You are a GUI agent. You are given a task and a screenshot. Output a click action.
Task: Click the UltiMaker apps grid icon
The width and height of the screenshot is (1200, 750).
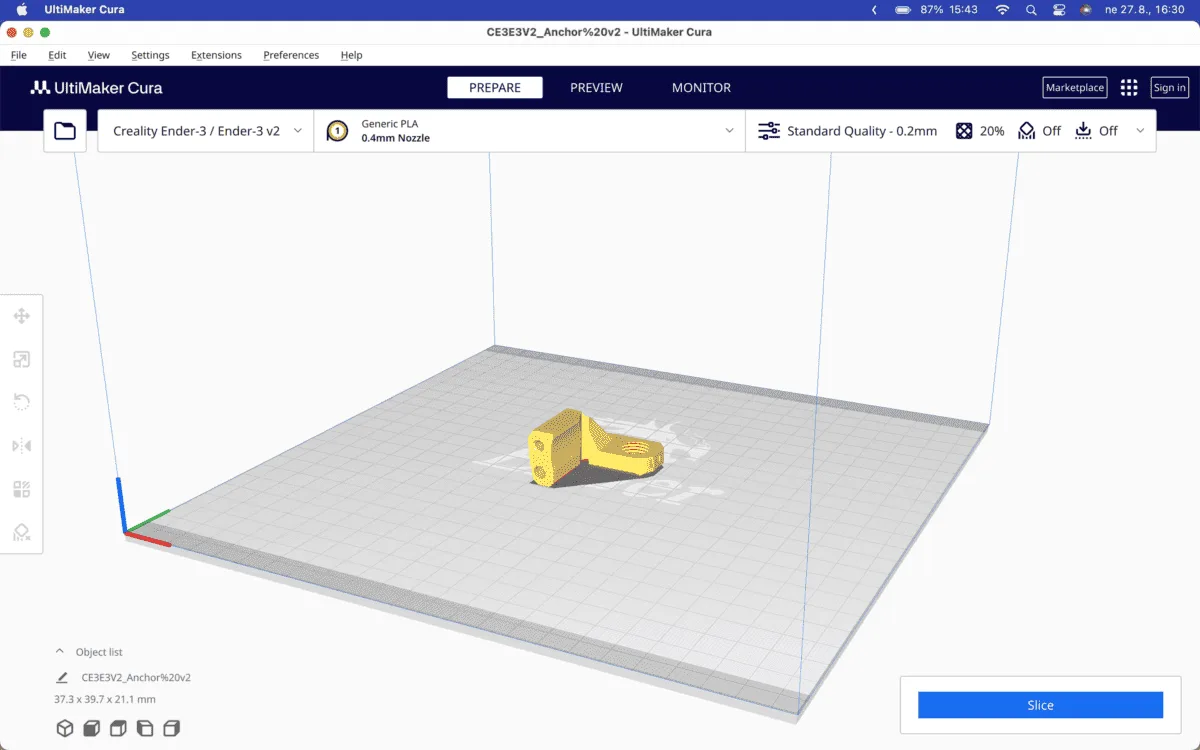tap(1128, 87)
